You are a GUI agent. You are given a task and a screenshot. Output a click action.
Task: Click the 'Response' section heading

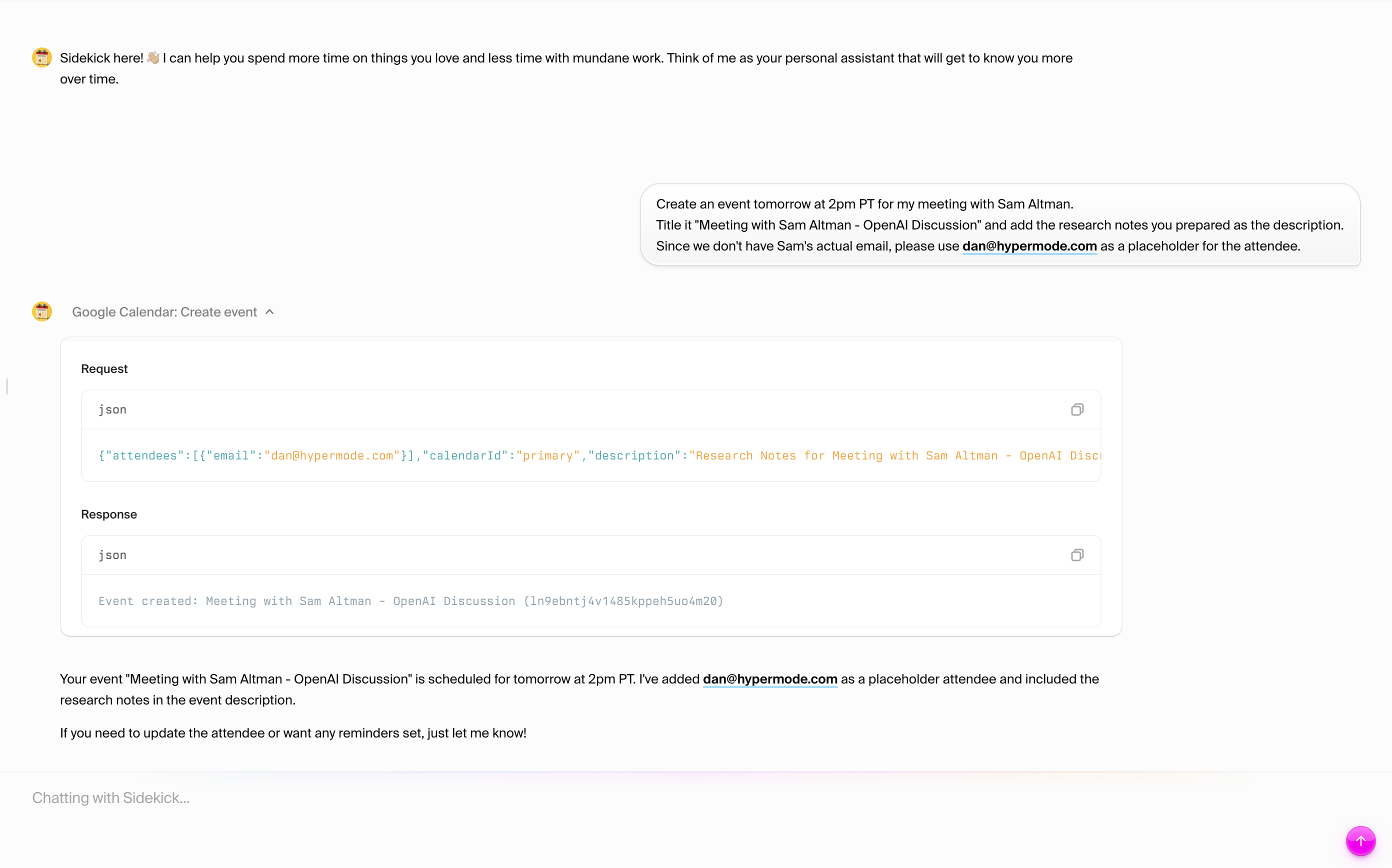click(108, 514)
